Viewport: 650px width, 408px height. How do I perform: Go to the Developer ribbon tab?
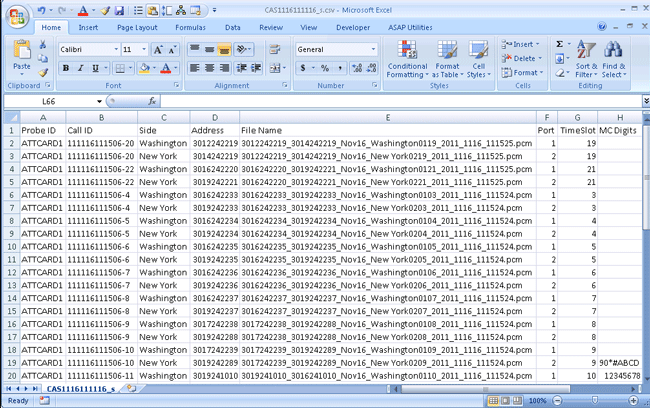(353, 27)
